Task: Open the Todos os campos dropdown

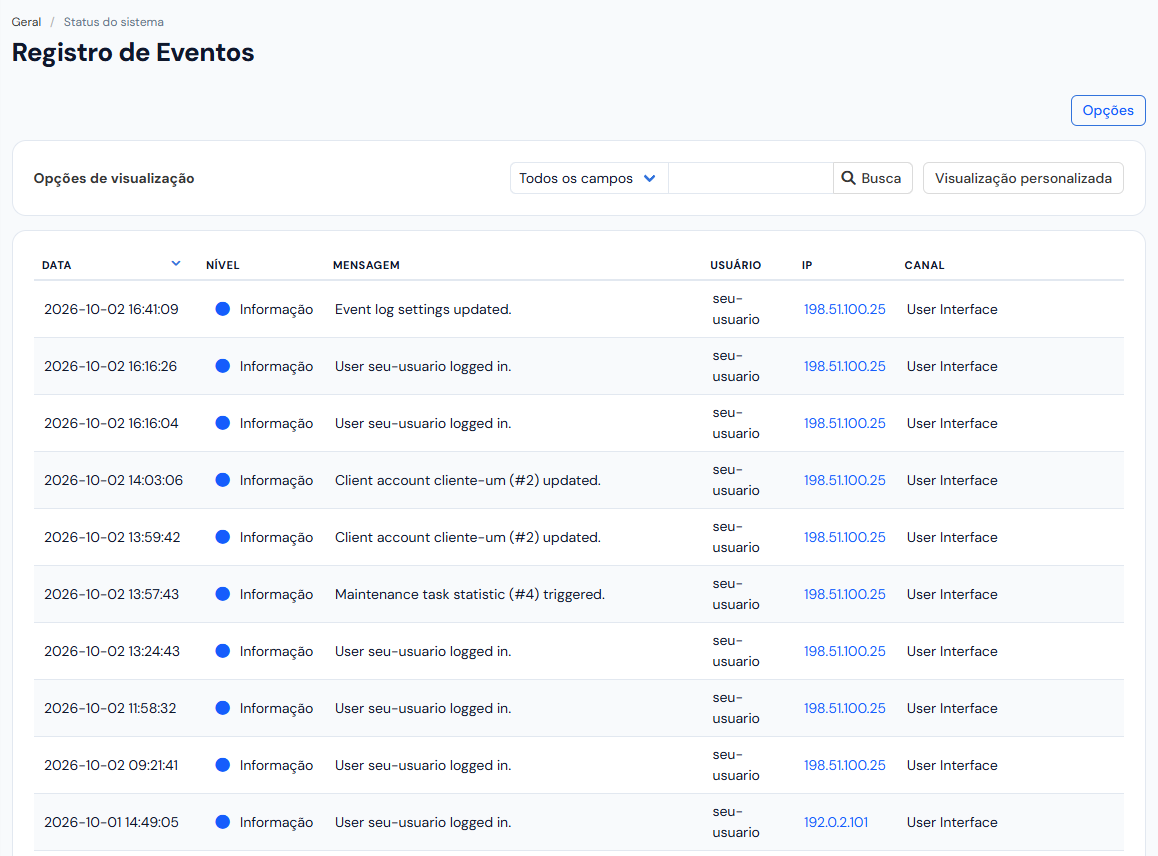Action: point(589,178)
